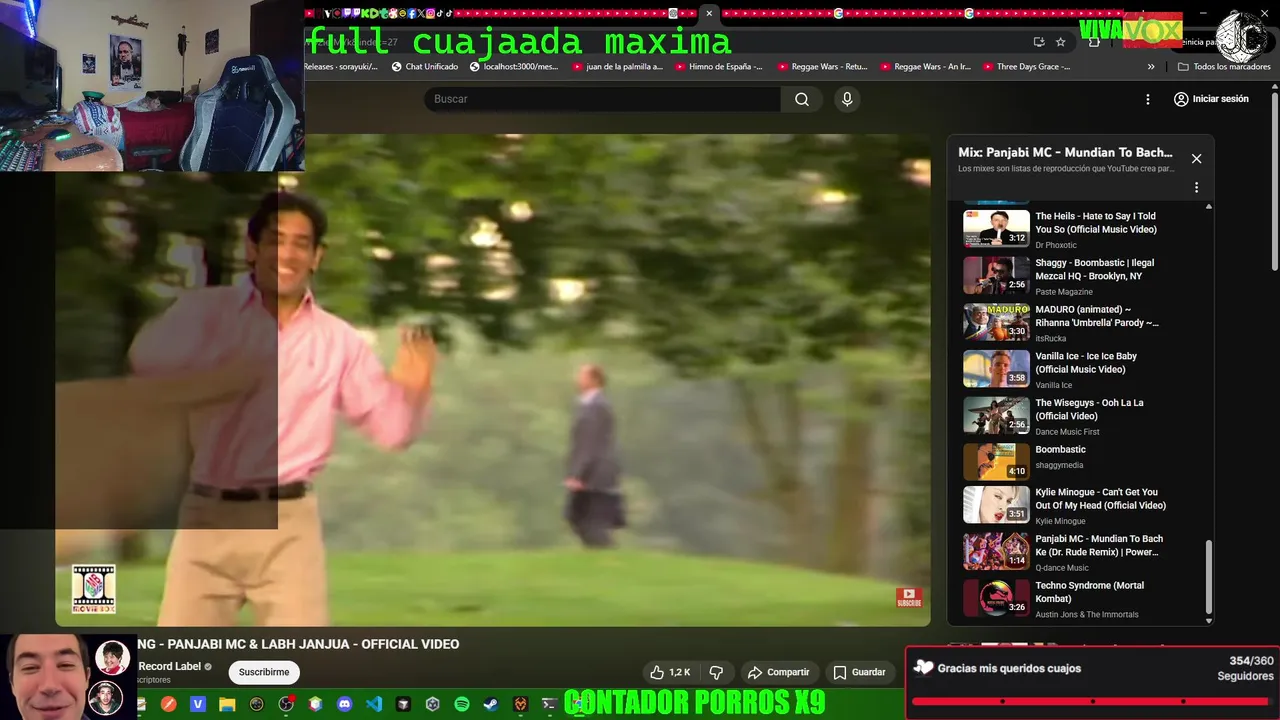The width and height of the screenshot is (1280, 720).
Task: Open Three Days Grace bookmark
Action: [x=1026, y=67]
